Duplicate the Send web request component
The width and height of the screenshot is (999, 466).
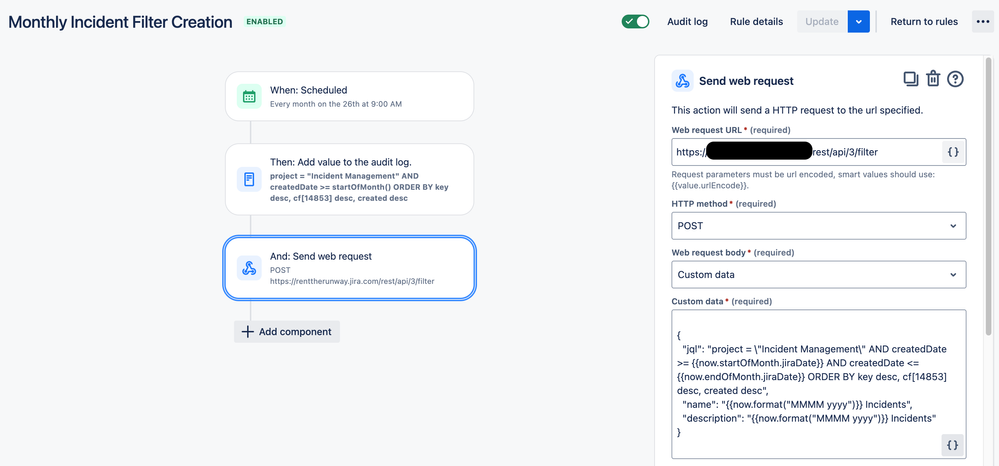pyautogui.click(x=910, y=79)
